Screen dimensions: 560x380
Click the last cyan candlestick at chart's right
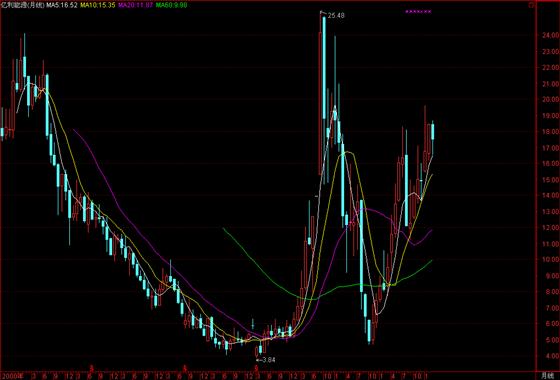[432, 131]
